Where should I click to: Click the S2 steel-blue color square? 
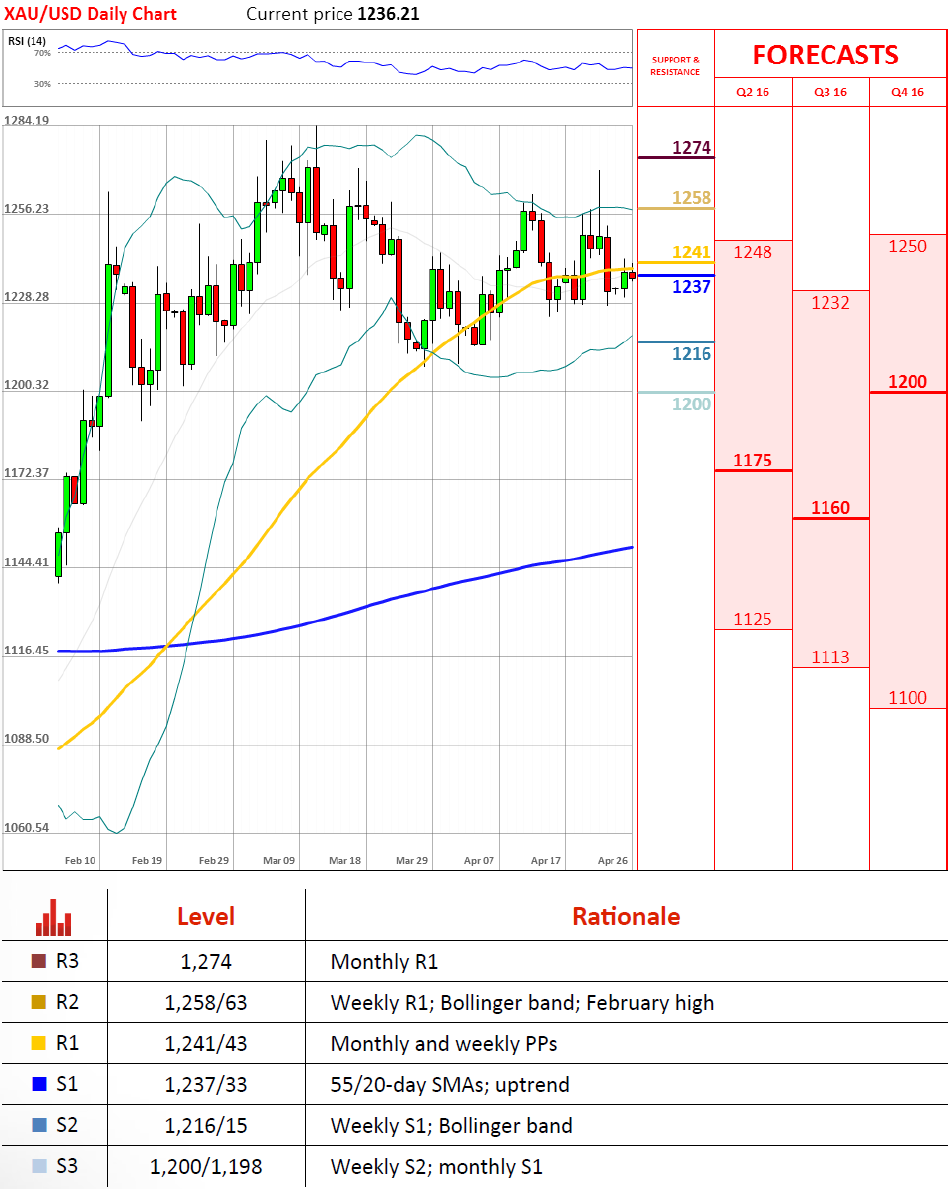pyautogui.click(x=39, y=1125)
